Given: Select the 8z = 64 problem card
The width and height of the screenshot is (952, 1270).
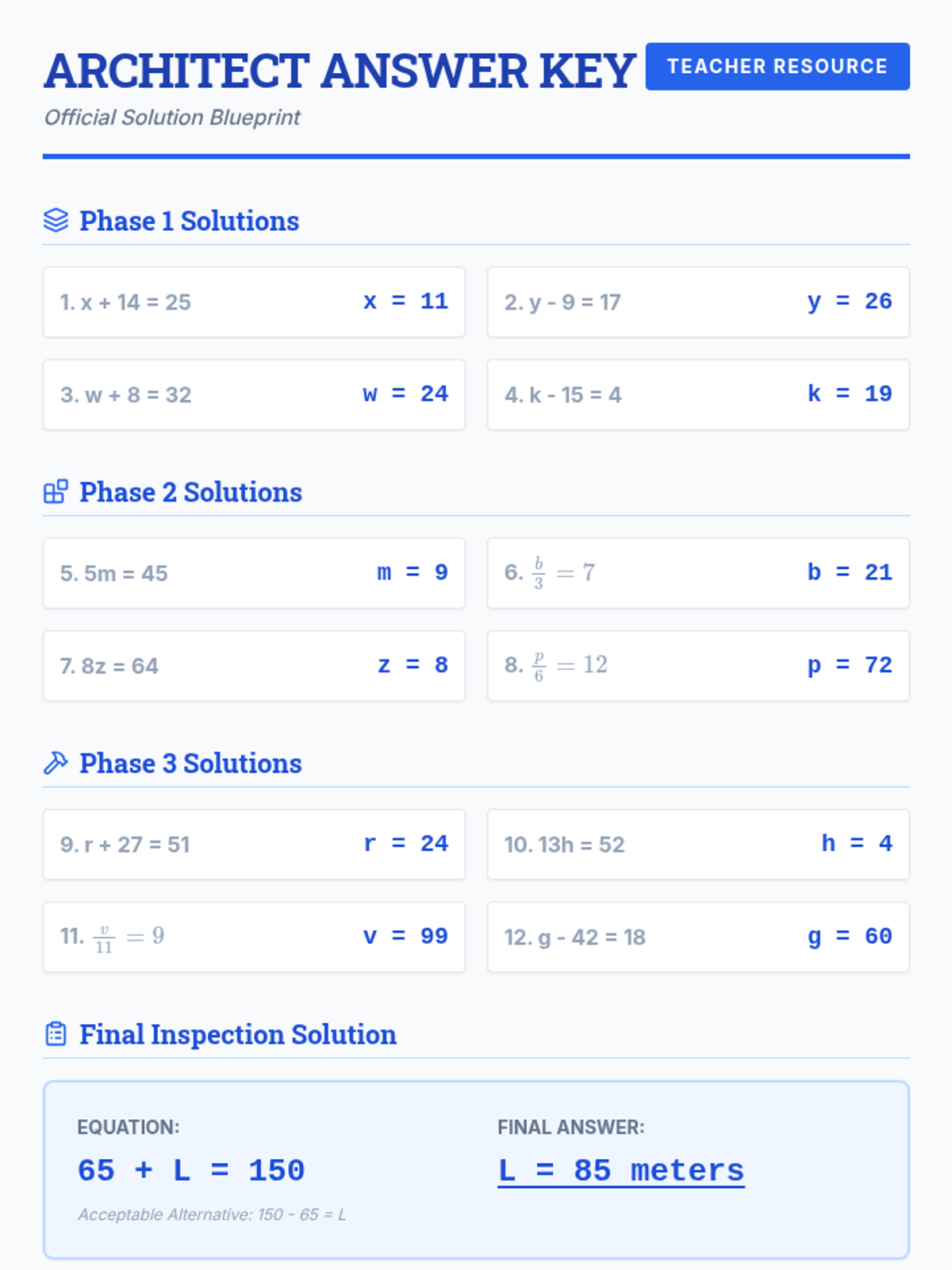Looking at the screenshot, I should pyautogui.click(x=254, y=666).
